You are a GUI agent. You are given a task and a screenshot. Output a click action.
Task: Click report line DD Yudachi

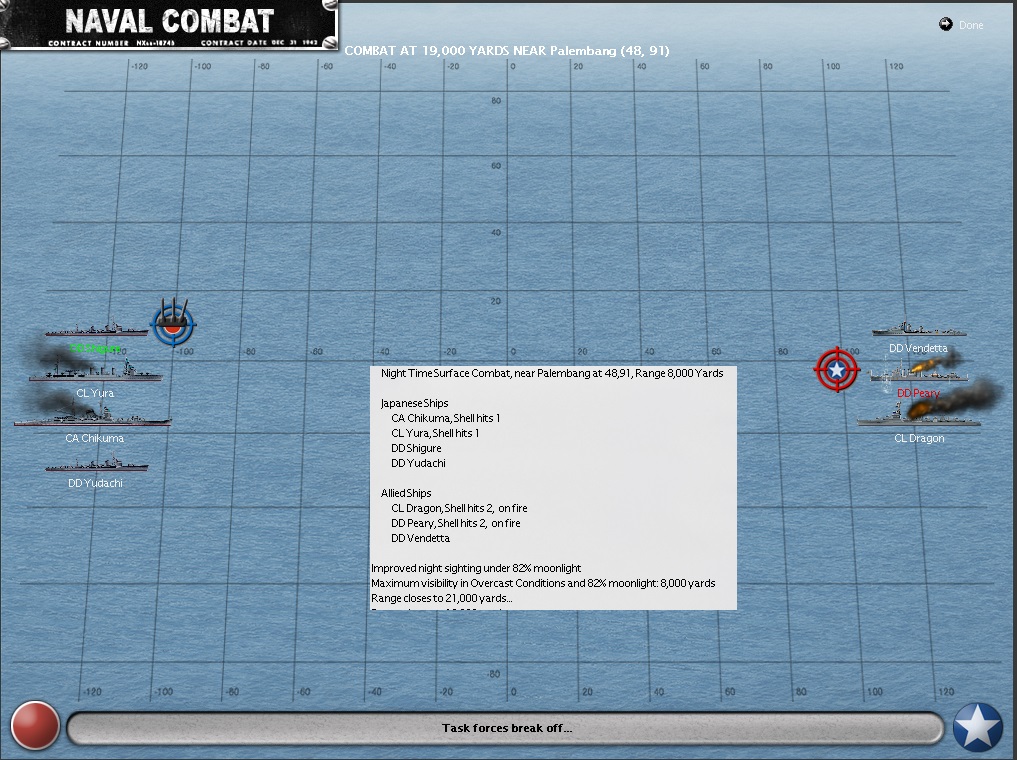[418, 463]
